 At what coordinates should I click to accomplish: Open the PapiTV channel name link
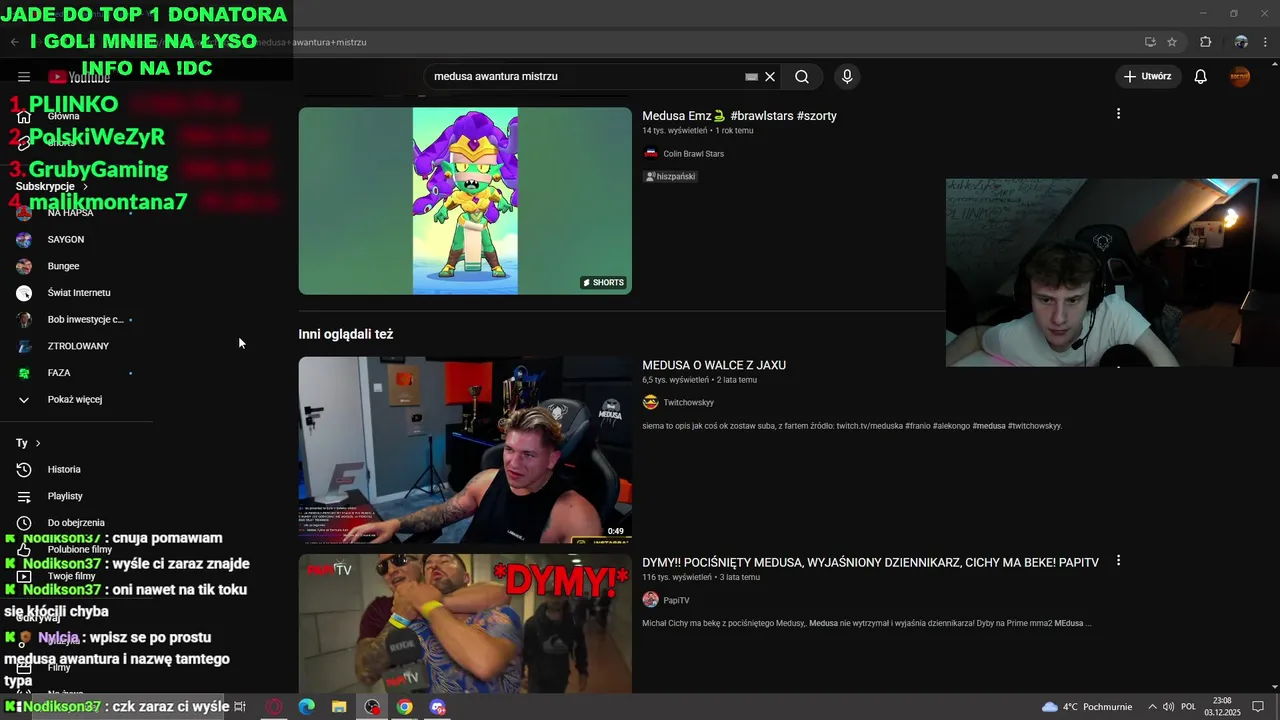tap(676, 600)
